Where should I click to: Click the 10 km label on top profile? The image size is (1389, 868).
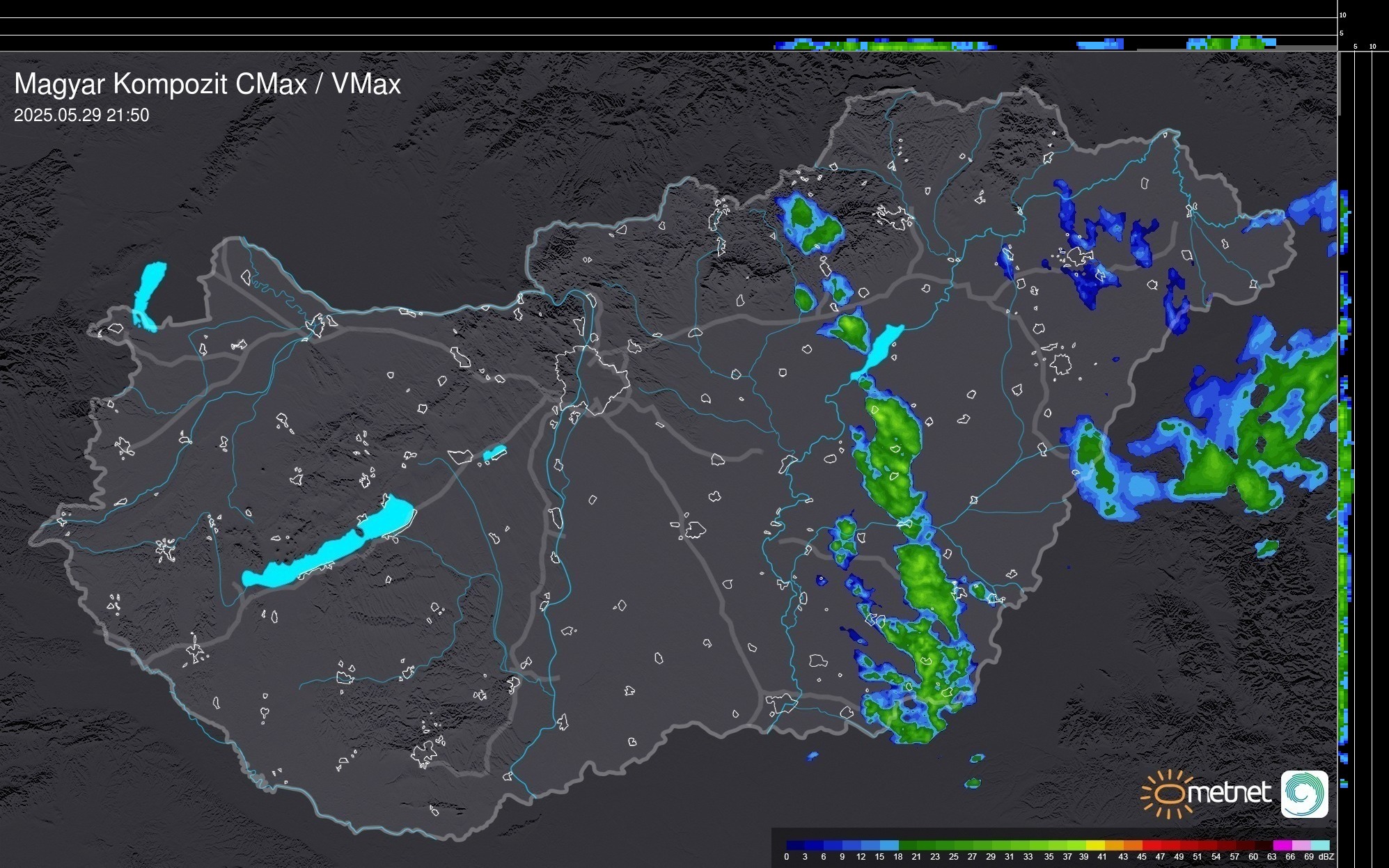pyautogui.click(x=1342, y=15)
